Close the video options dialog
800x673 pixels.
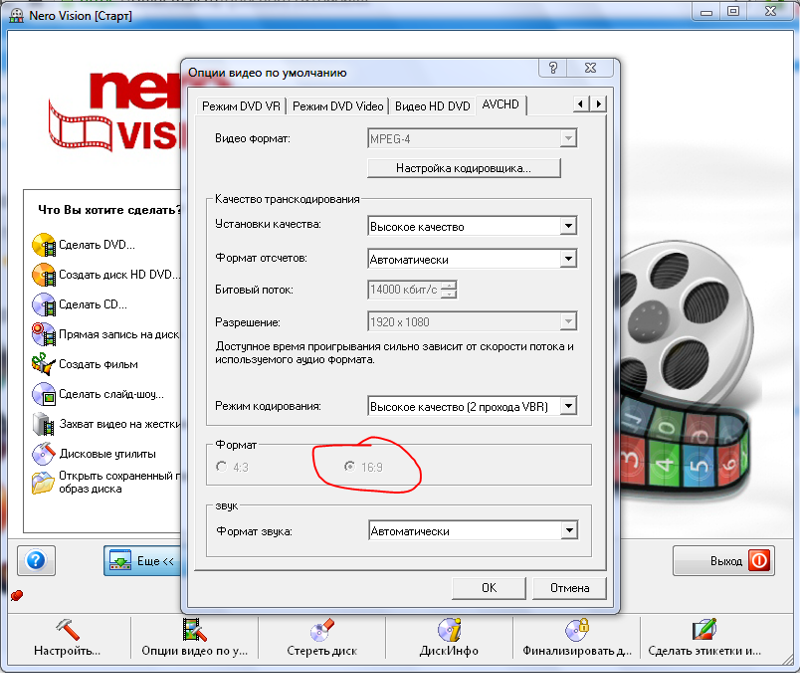pyautogui.click(x=590, y=68)
